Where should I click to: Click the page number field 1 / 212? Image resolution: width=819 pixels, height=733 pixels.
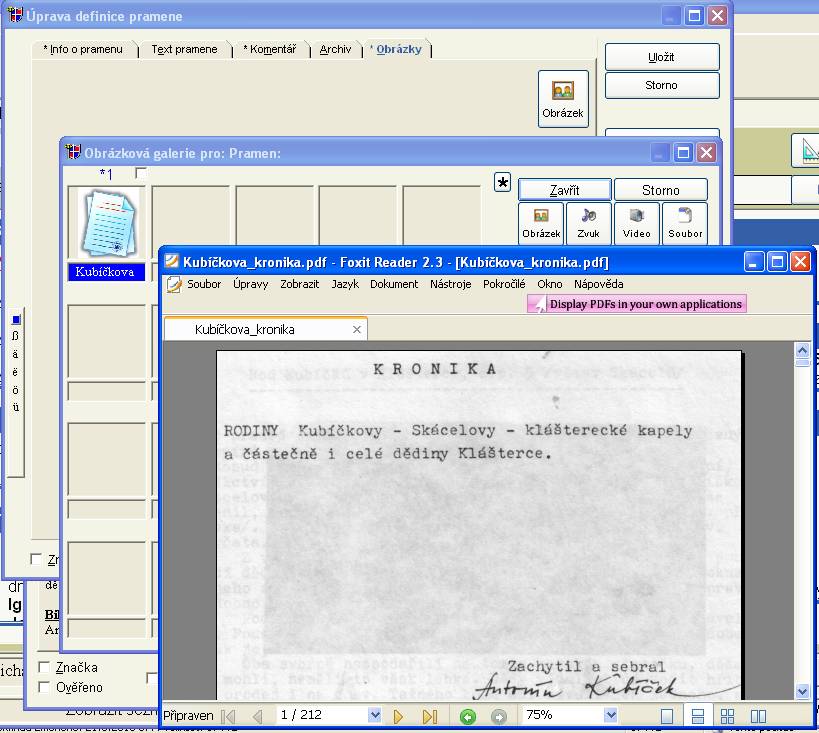322,715
